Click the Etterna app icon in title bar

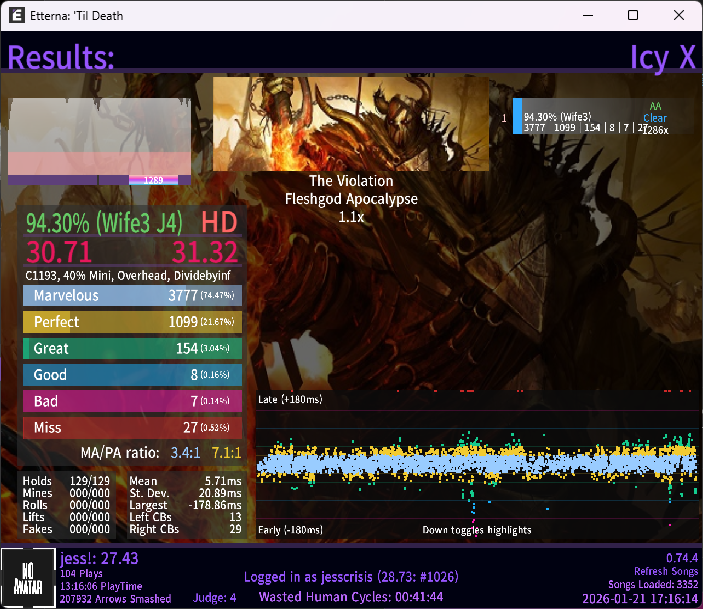pos(16,16)
